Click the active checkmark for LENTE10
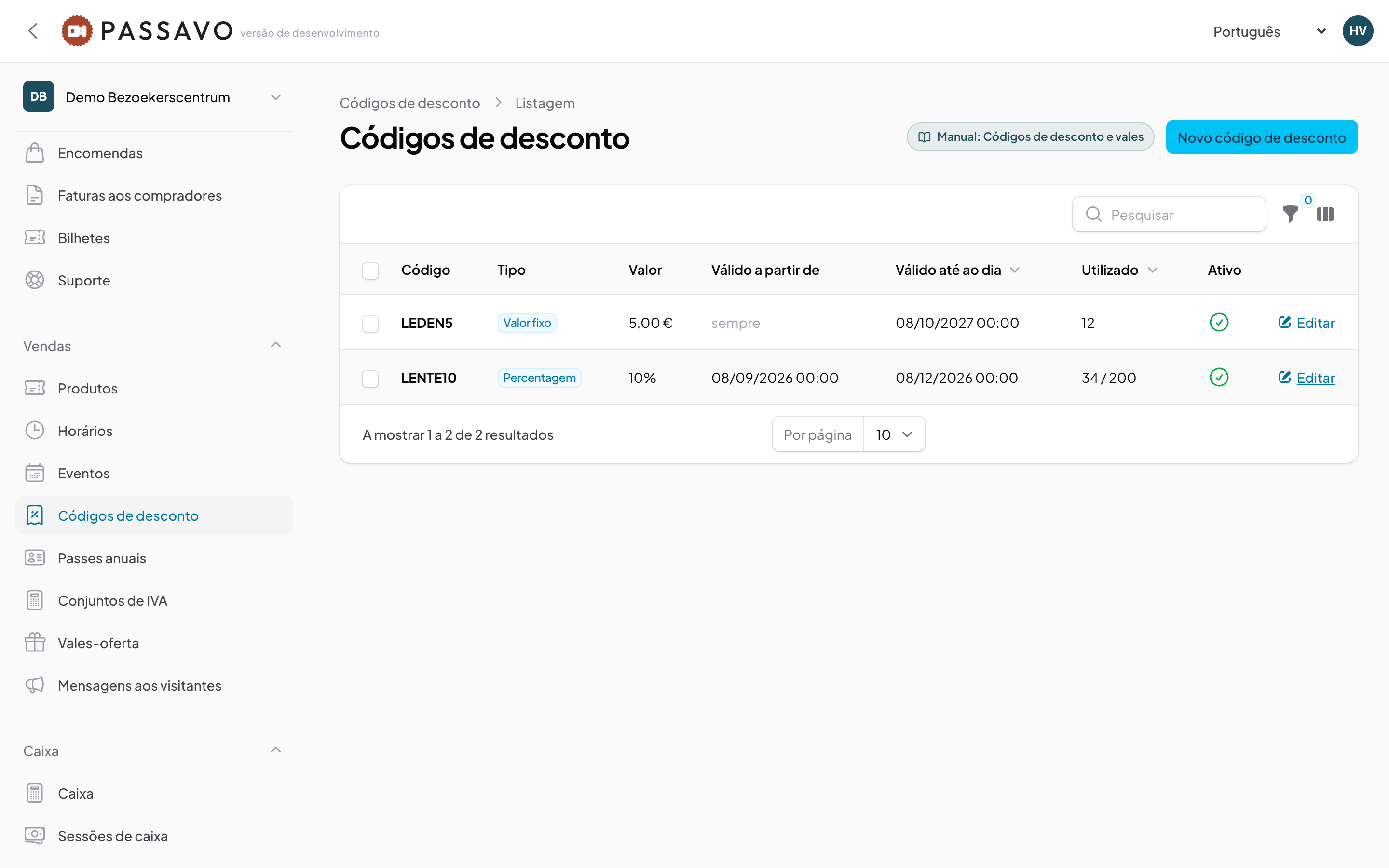The width and height of the screenshot is (1389, 868). (1219, 378)
